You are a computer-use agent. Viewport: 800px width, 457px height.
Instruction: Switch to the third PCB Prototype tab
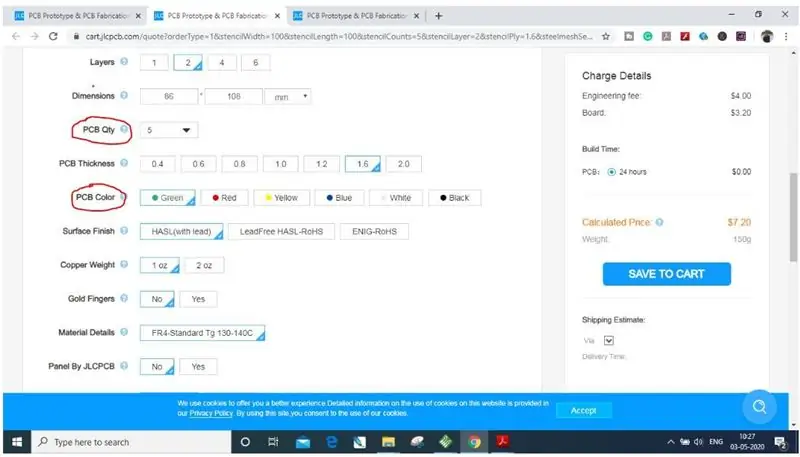coord(356,16)
